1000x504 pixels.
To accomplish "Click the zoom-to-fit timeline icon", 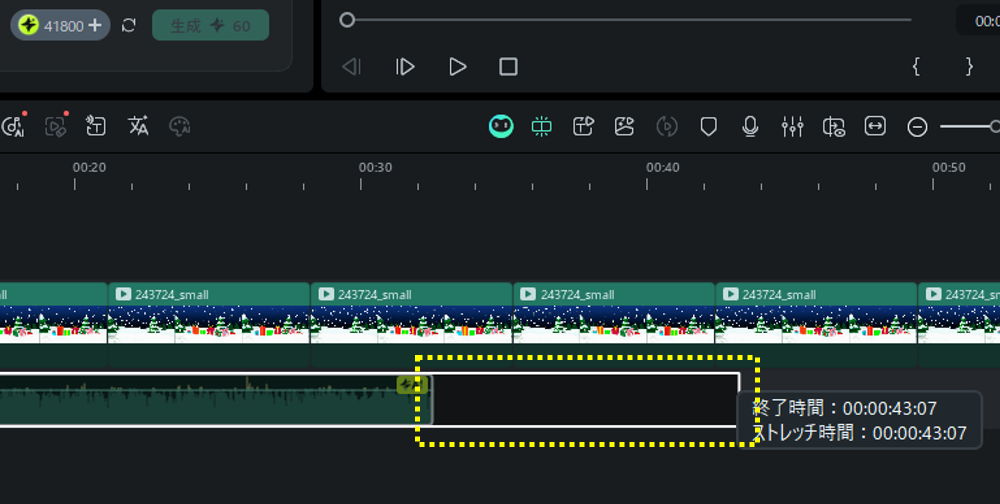I will (875, 126).
